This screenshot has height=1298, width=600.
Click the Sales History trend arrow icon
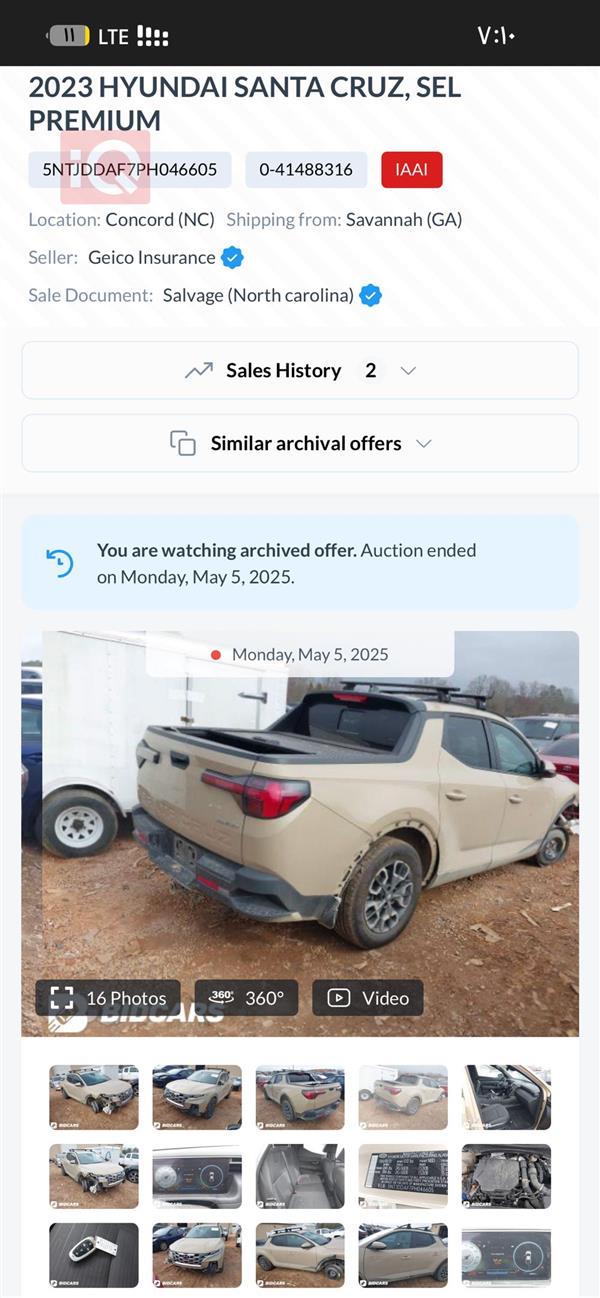[199, 371]
